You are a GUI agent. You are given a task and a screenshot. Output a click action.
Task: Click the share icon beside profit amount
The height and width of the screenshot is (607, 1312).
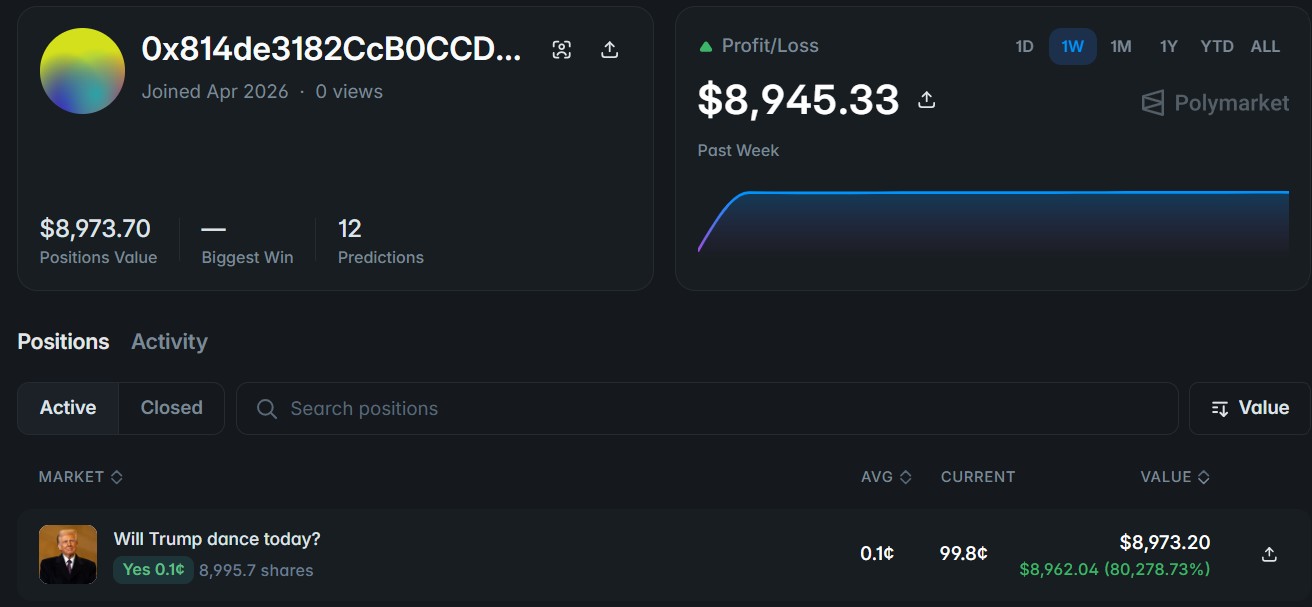pyautogui.click(x=927, y=100)
